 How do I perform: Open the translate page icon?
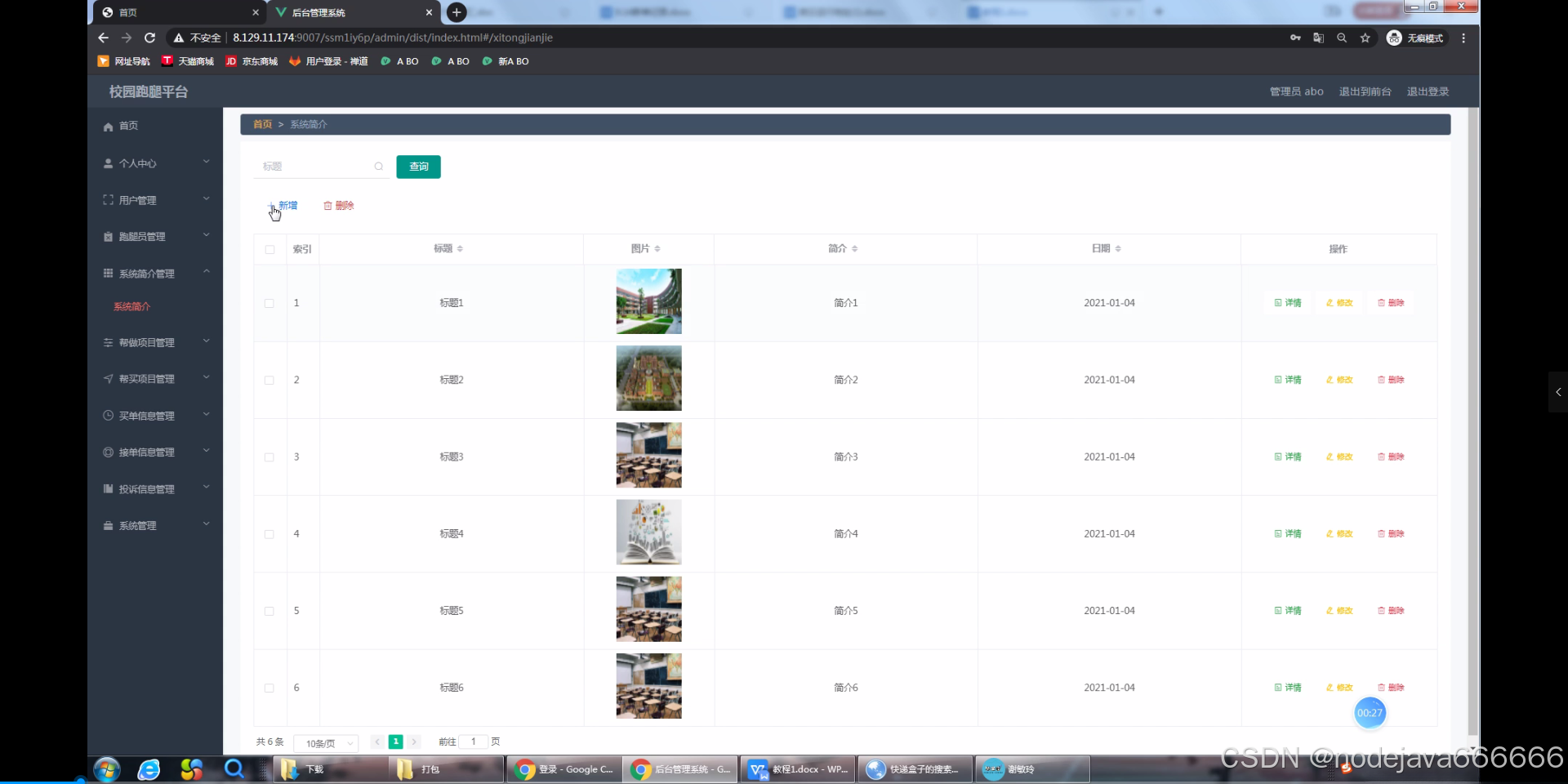1318,38
